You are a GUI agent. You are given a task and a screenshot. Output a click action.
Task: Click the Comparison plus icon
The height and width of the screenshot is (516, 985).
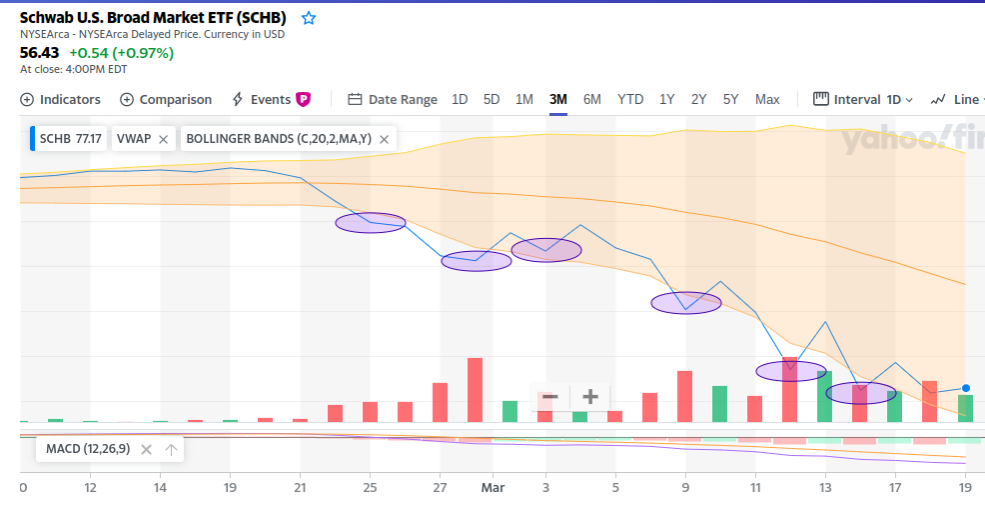coord(127,99)
